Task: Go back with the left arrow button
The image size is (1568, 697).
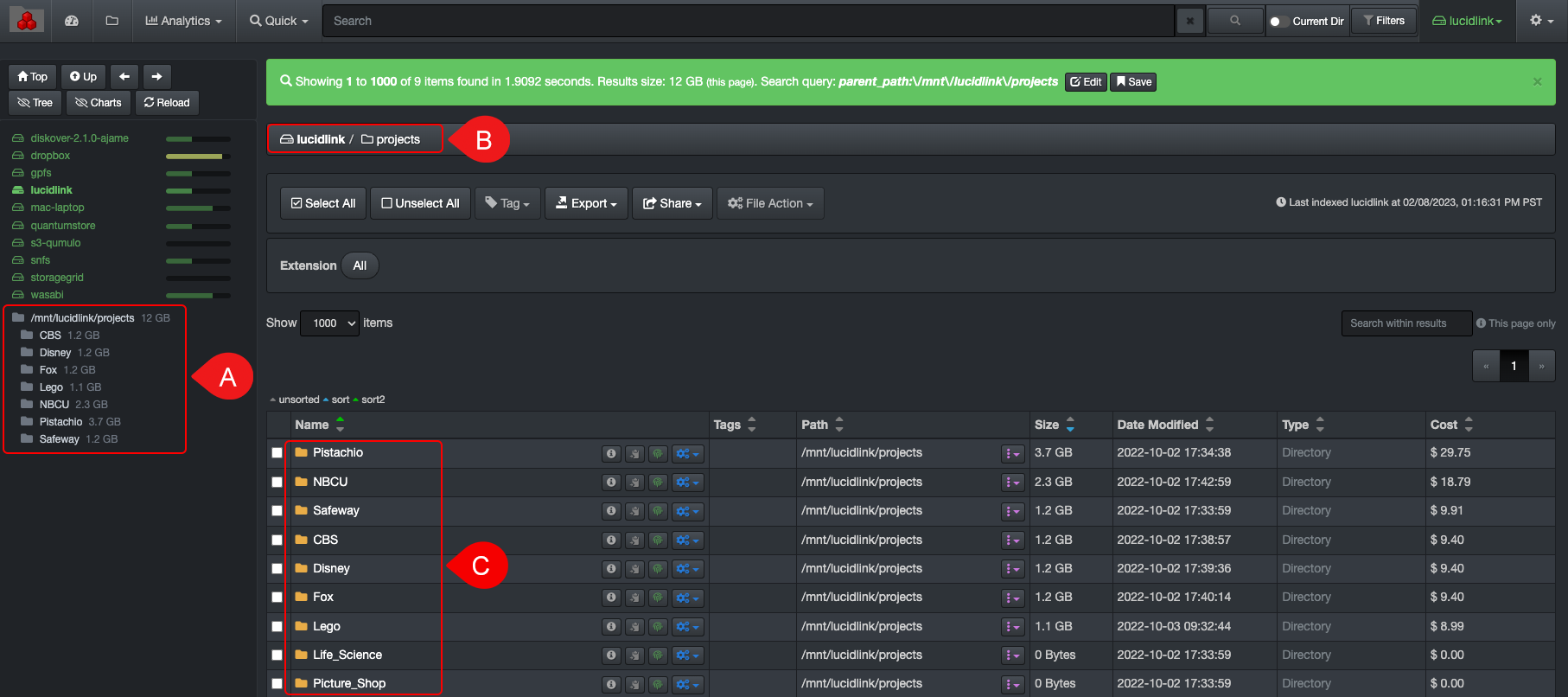Action: pyautogui.click(x=124, y=77)
